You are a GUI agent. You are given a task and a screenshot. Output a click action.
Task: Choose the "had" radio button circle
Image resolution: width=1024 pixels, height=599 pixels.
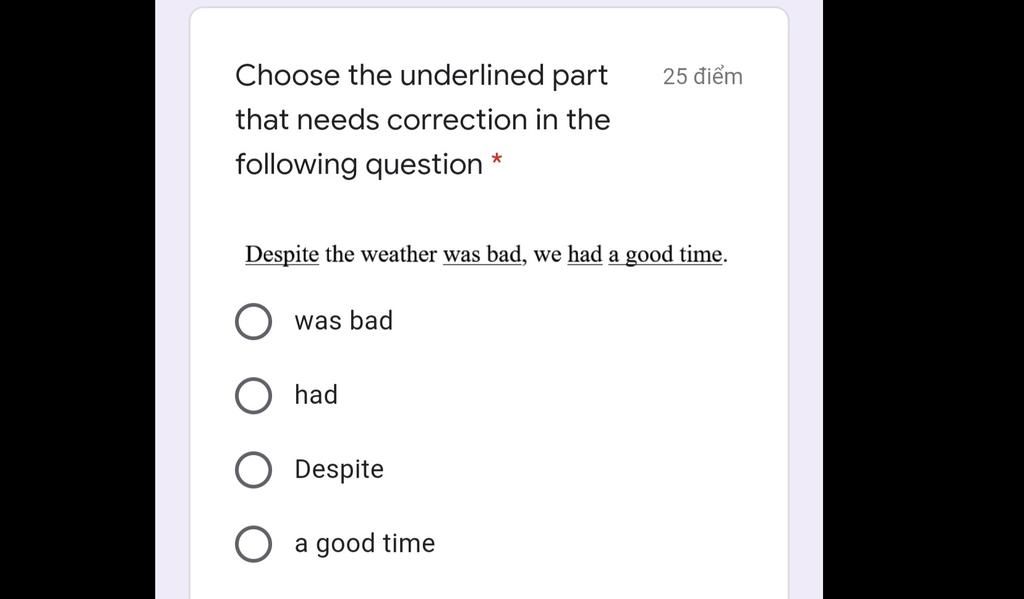click(x=253, y=395)
